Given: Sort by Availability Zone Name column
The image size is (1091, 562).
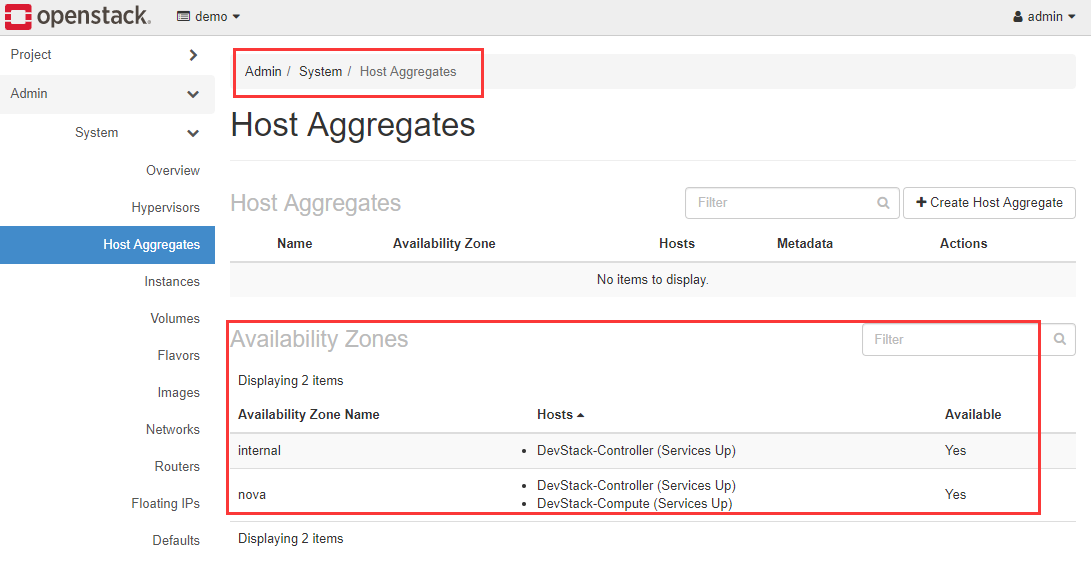Looking at the screenshot, I should tap(308, 415).
